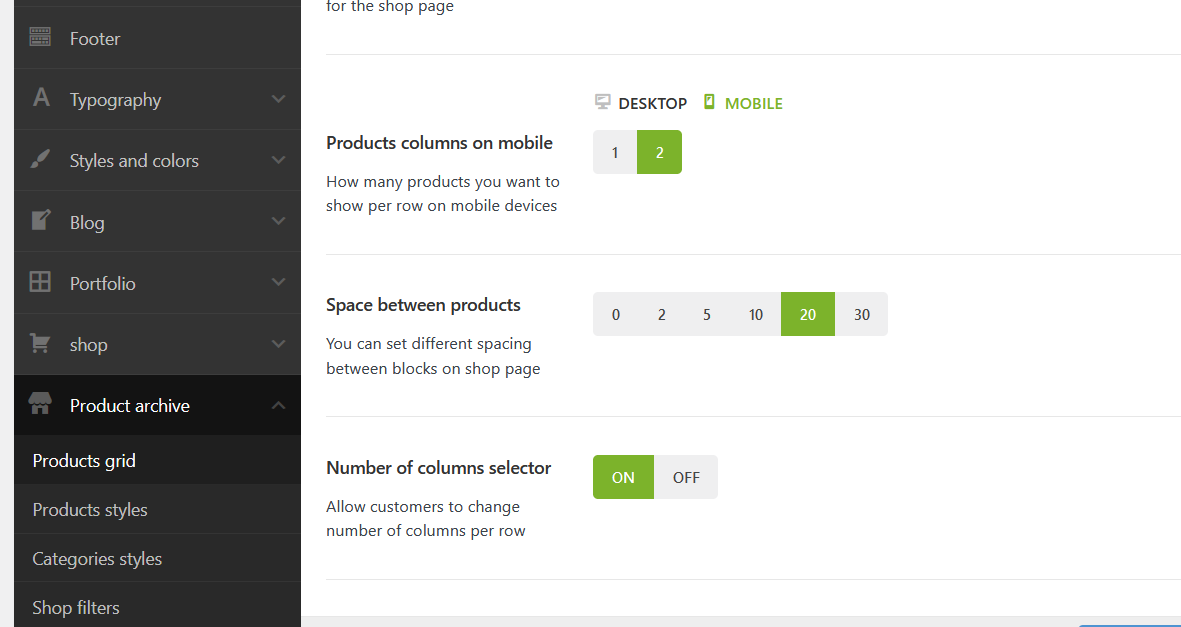
Task: Open the Products styles submenu item
Action: coord(90,510)
